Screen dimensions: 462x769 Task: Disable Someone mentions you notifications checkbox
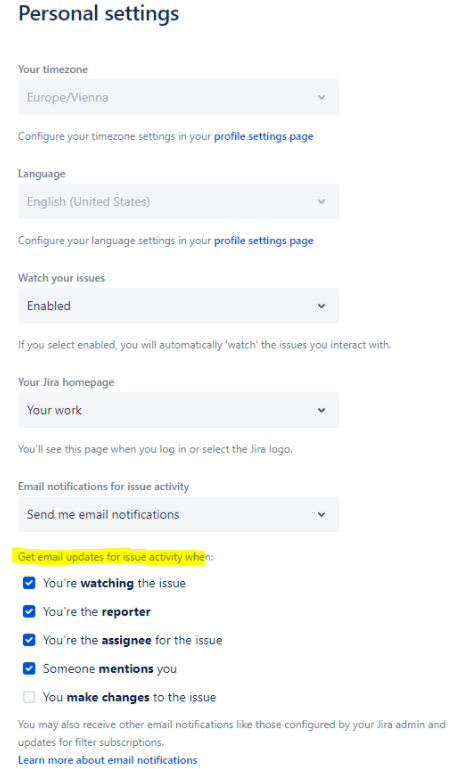click(29, 668)
